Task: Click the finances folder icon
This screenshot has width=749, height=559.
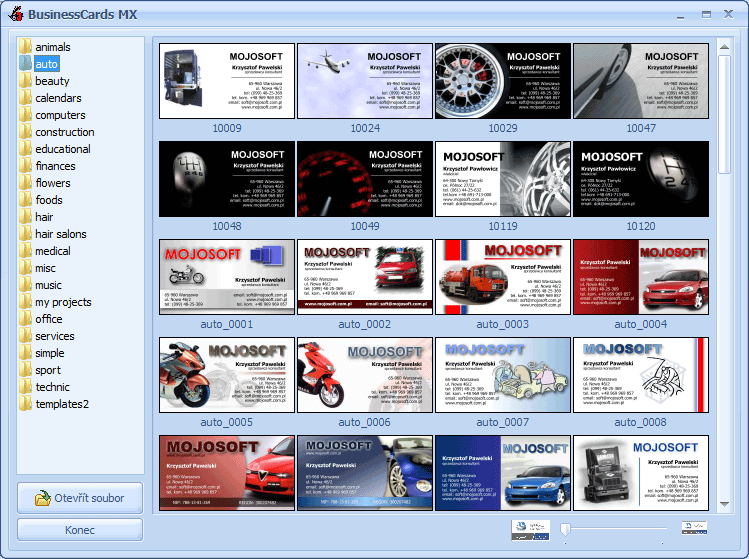Action: [x=25, y=165]
